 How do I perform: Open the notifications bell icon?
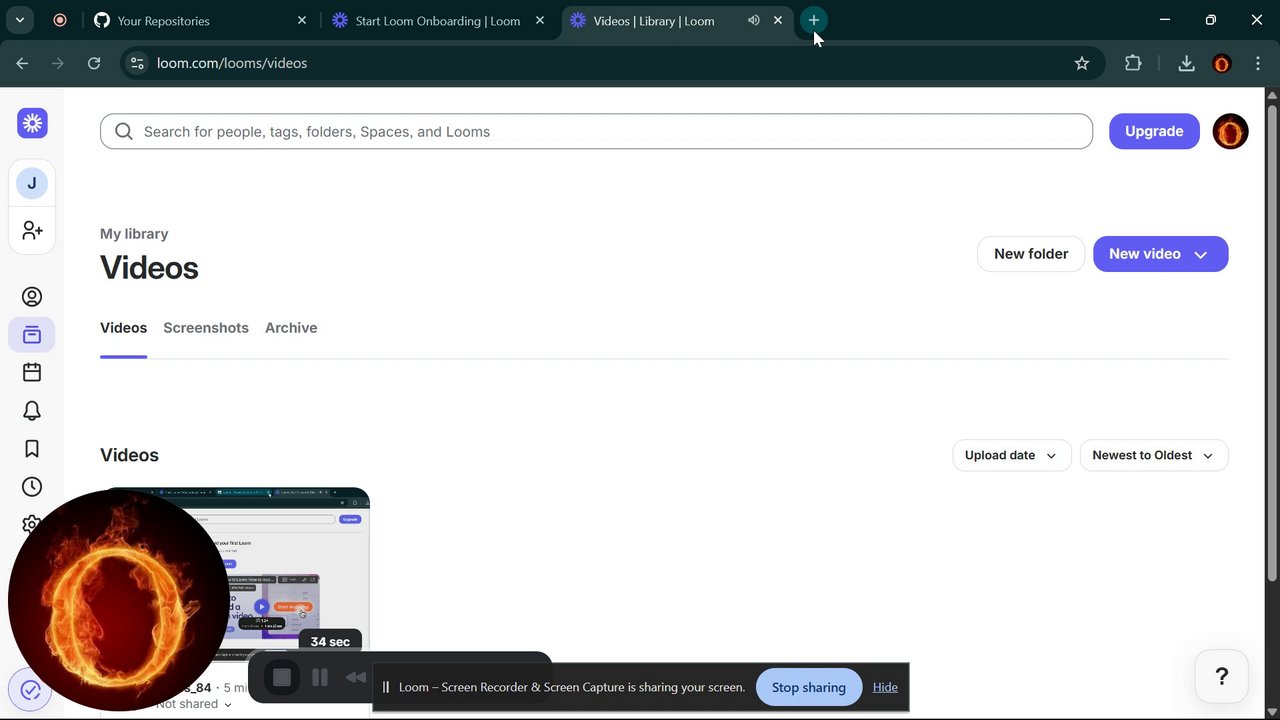[x=32, y=411]
